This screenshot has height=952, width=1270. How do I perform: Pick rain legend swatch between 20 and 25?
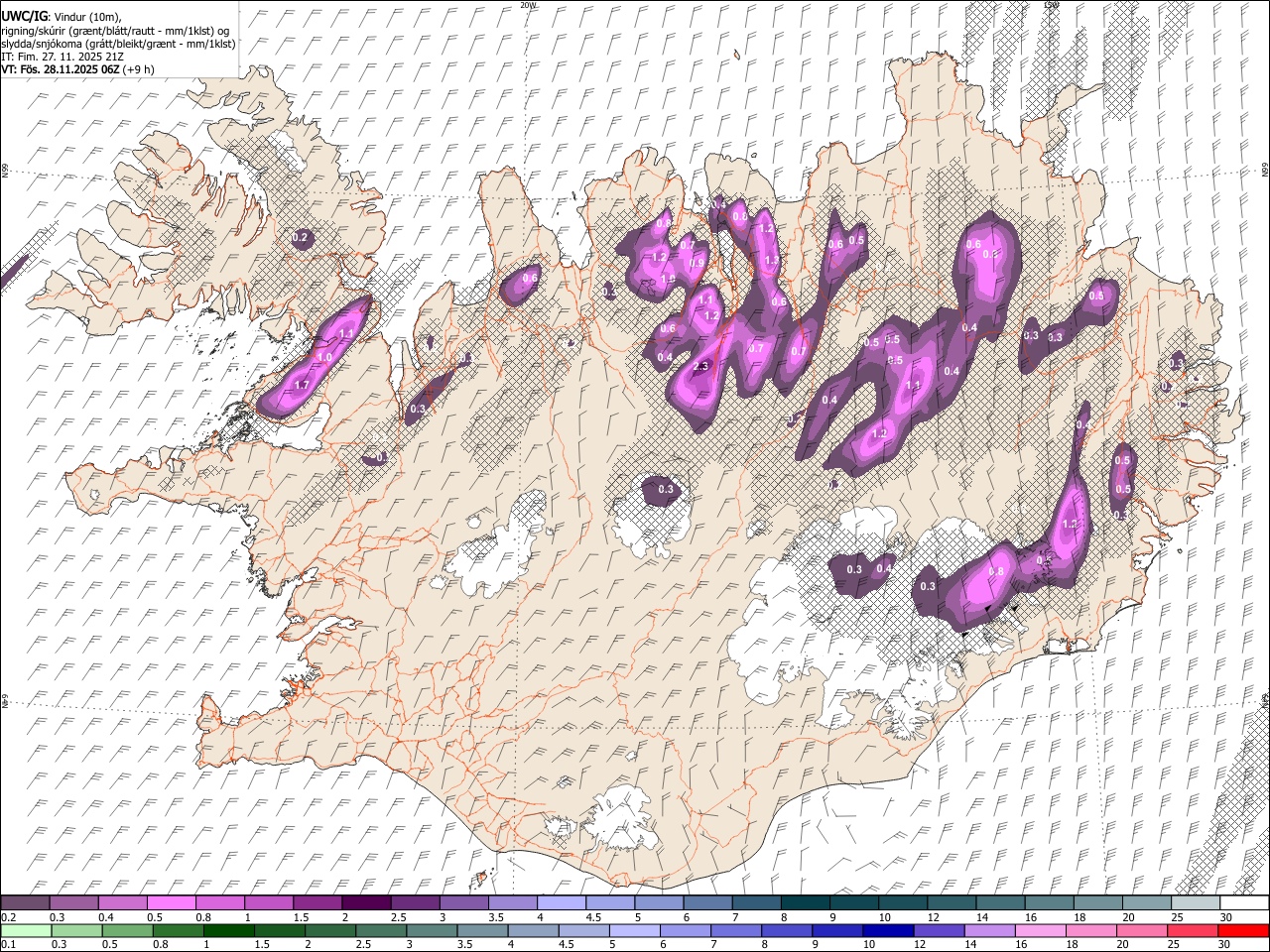(1143, 930)
